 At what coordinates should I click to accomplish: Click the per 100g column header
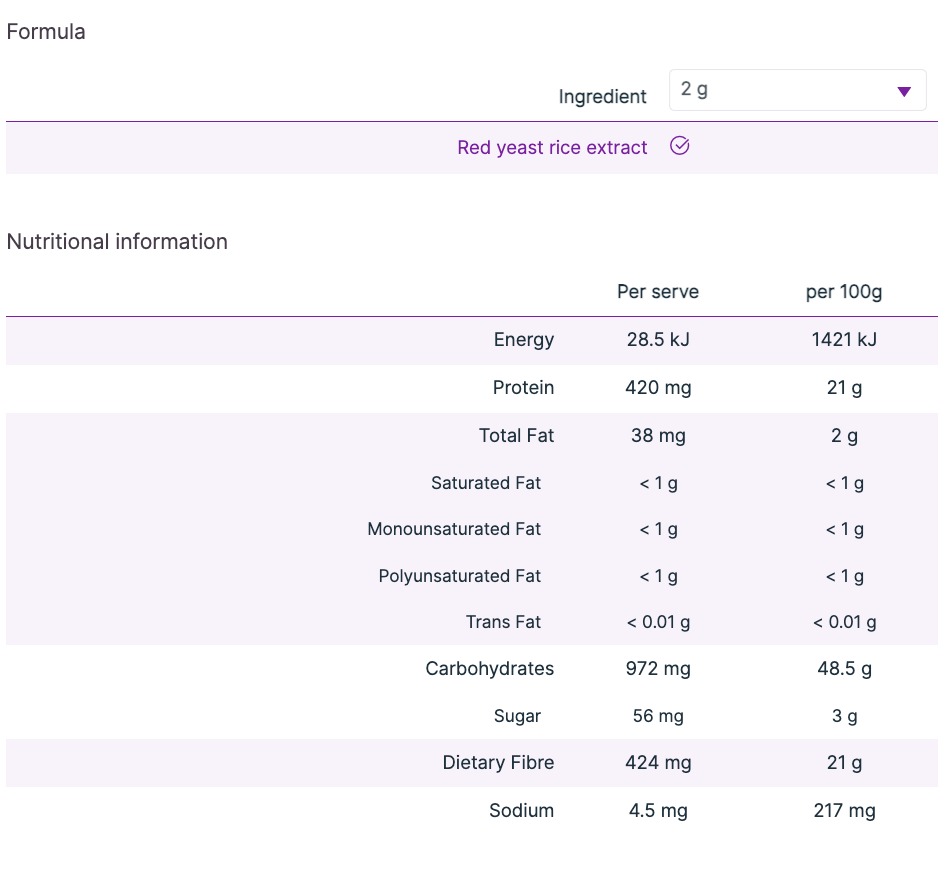pyautogui.click(x=844, y=292)
